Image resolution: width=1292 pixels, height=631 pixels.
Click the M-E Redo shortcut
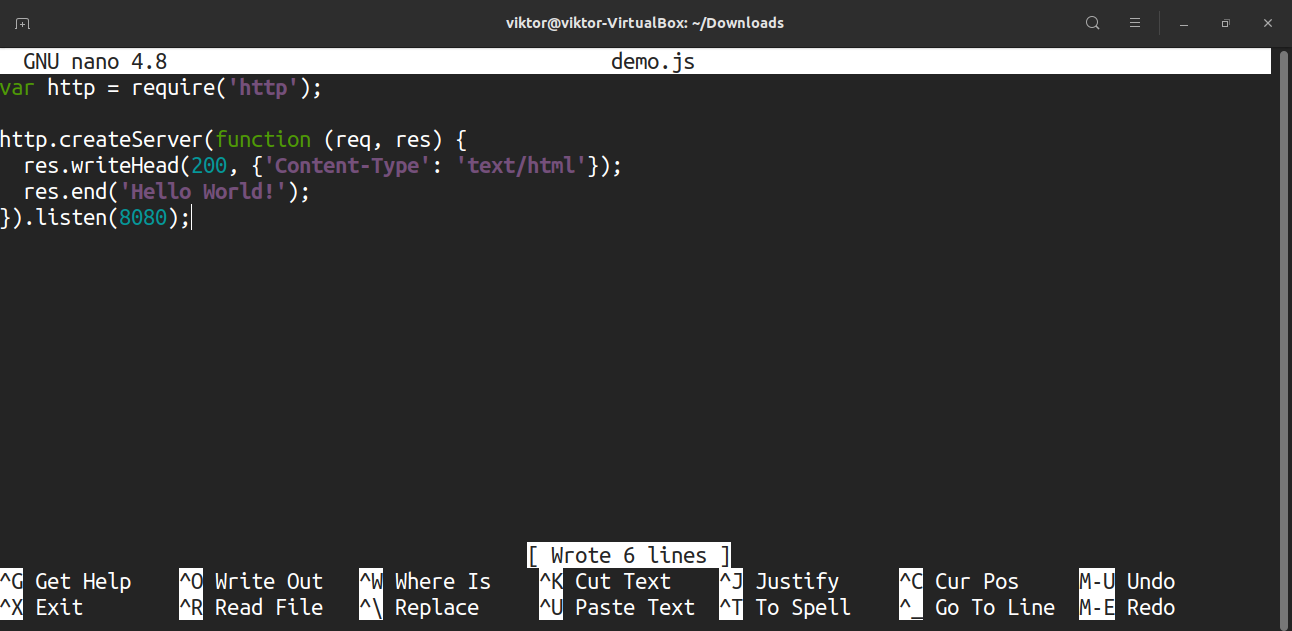1127,608
